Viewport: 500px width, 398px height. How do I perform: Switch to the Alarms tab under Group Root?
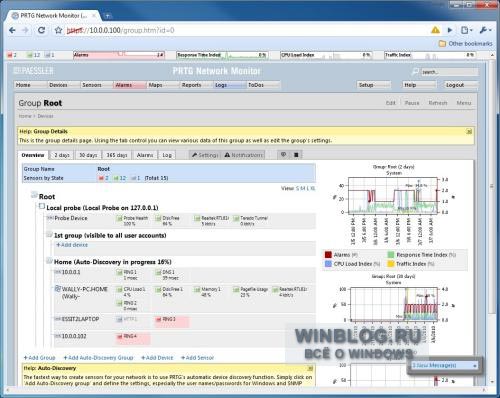(x=145, y=155)
